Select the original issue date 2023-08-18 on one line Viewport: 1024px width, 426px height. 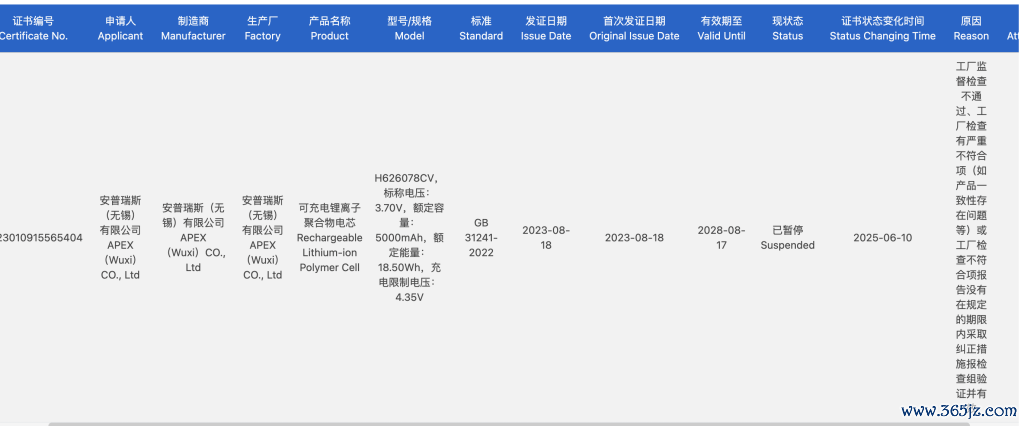634,238
